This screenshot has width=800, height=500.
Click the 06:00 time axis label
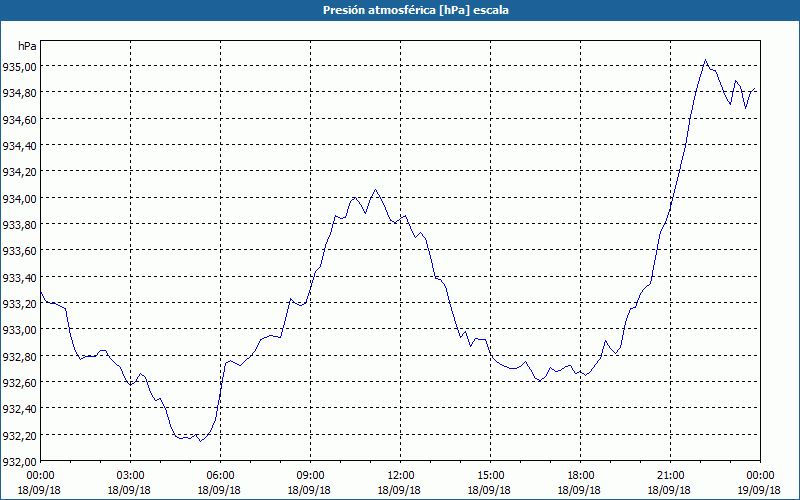(220, 476)
